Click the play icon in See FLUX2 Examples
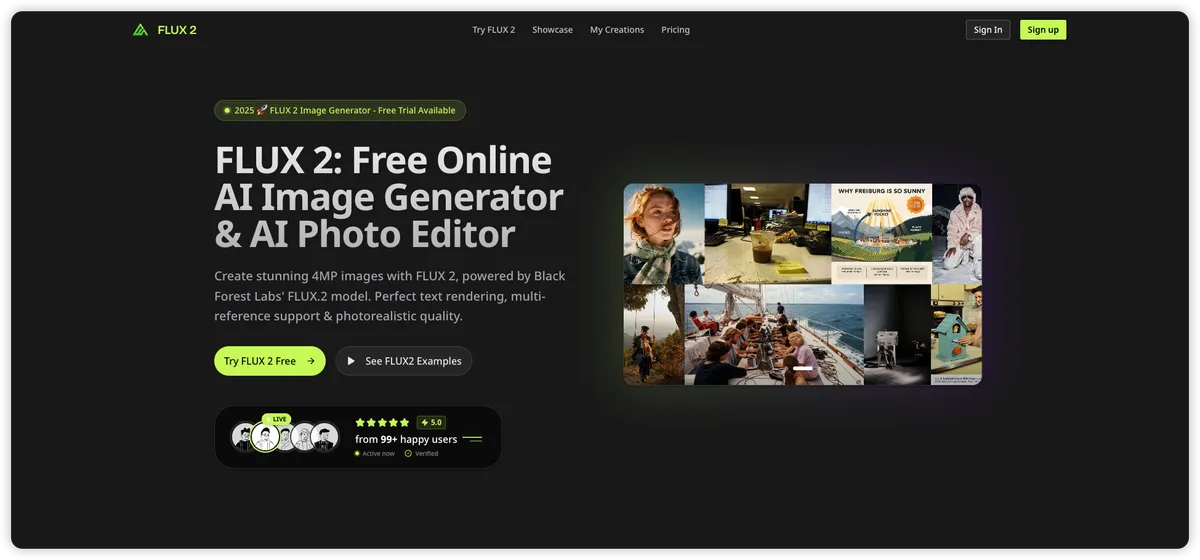 (351, 361)
